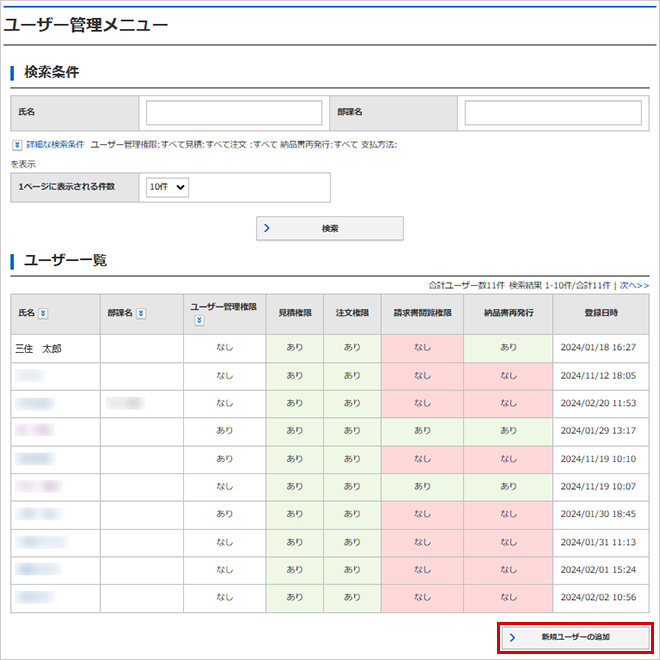Click date 2024/01/29 13:17
The image size is (660, 660).
point(598,431)
